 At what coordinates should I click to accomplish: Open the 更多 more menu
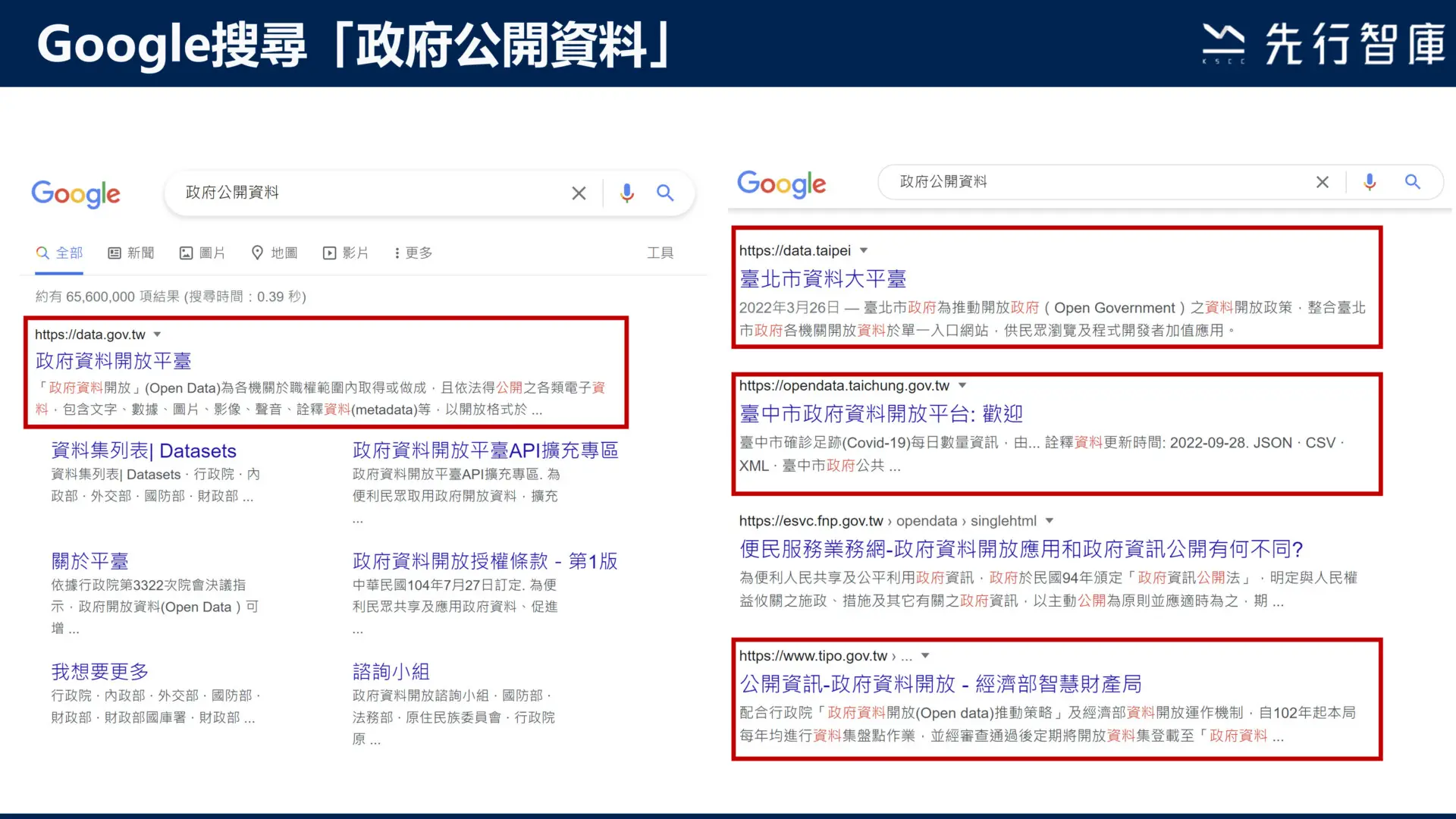413,253
